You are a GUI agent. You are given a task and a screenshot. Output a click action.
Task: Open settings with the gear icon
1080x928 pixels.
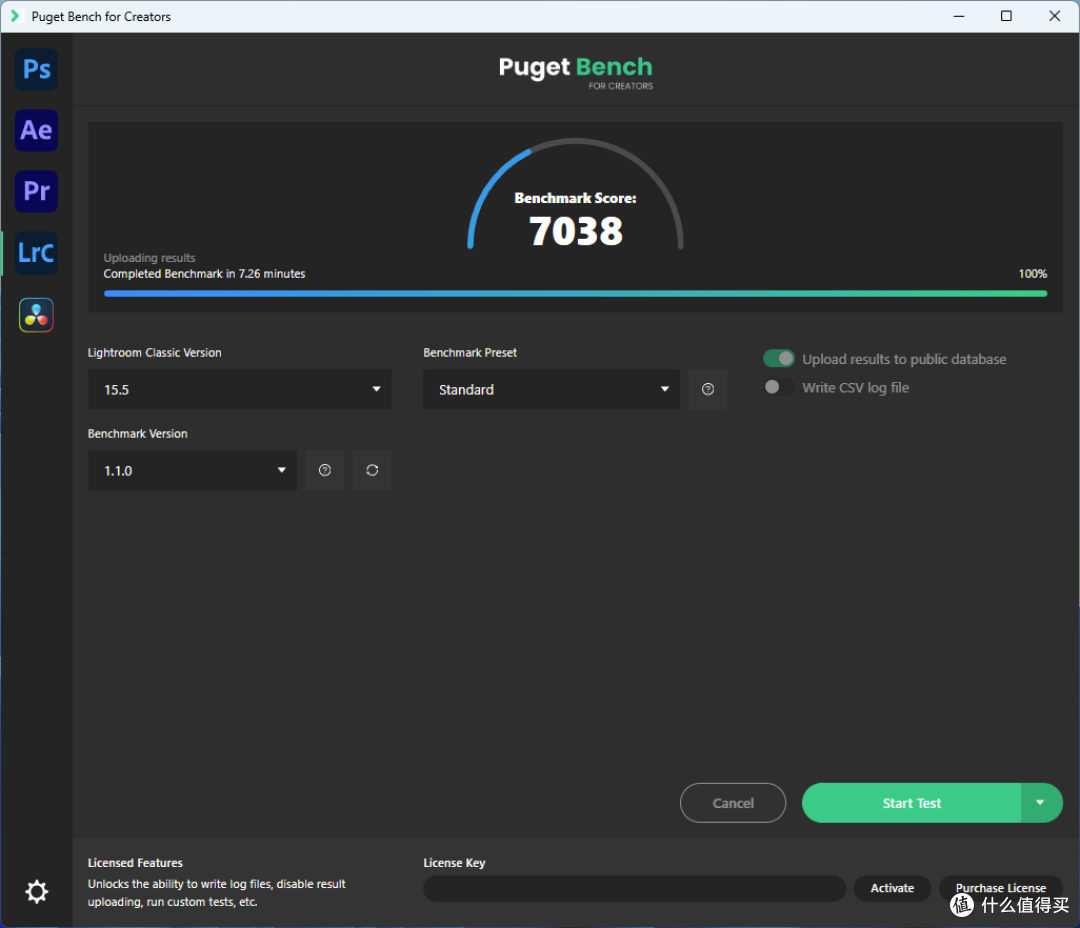tap(37, 891)
